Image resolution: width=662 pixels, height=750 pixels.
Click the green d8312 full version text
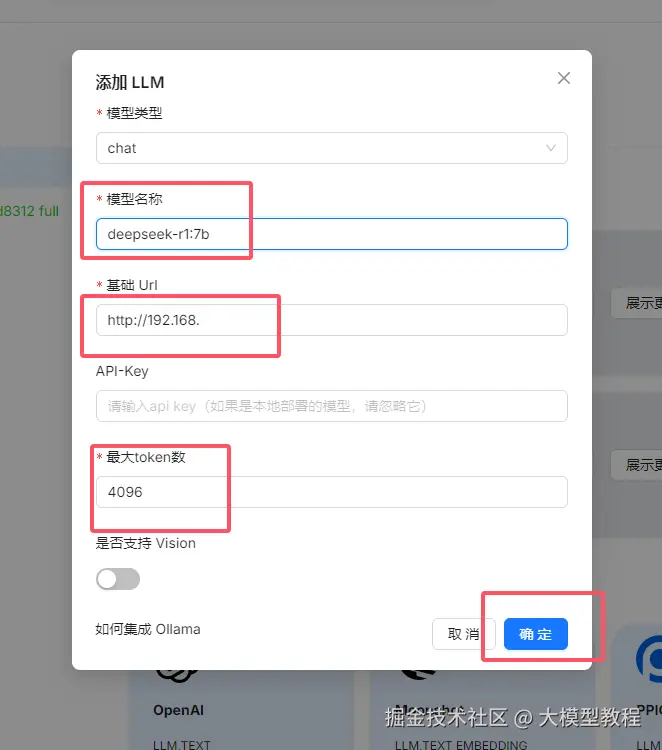[29, 211]
